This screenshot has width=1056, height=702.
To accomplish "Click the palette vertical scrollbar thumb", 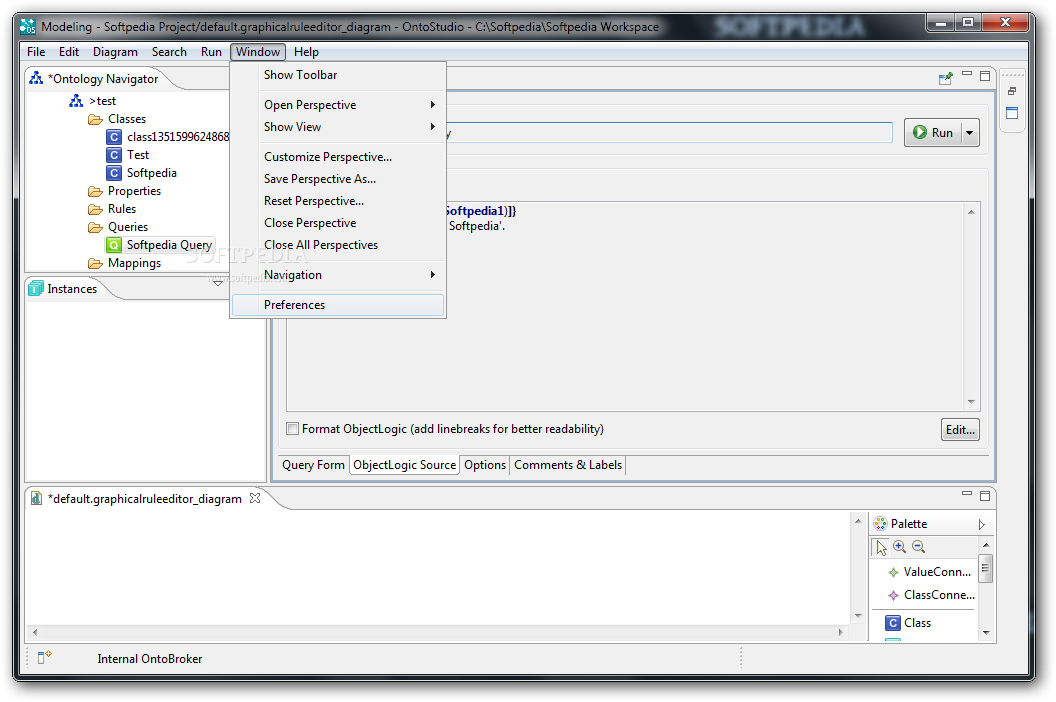I will click(985, 568).
